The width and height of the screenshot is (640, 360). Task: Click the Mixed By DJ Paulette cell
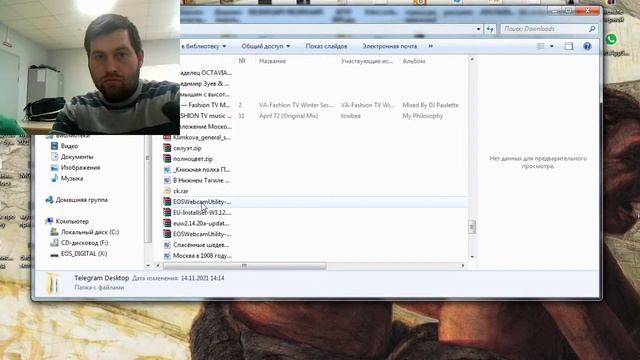(430, 105)
